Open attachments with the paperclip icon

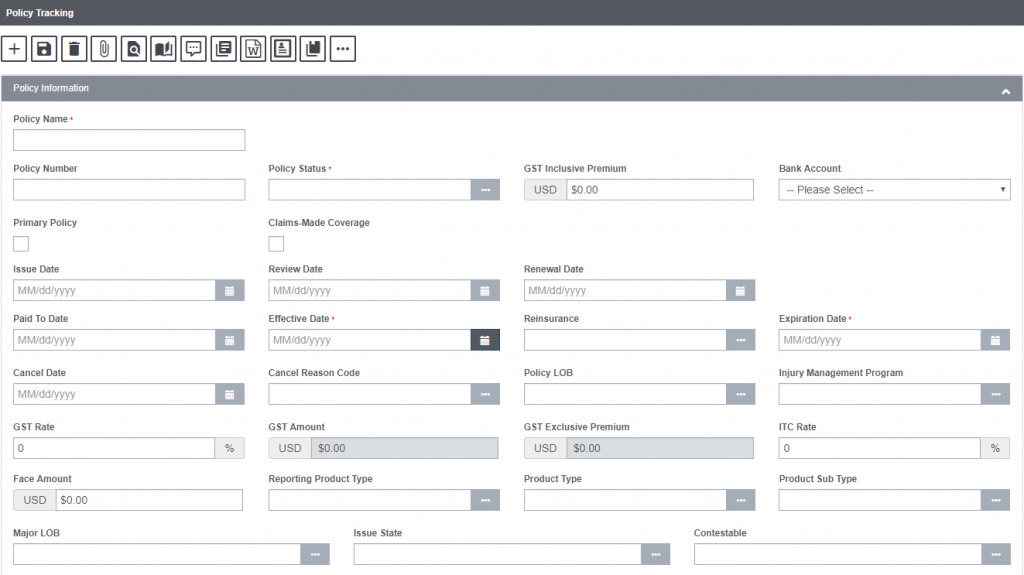coord(104,49)
